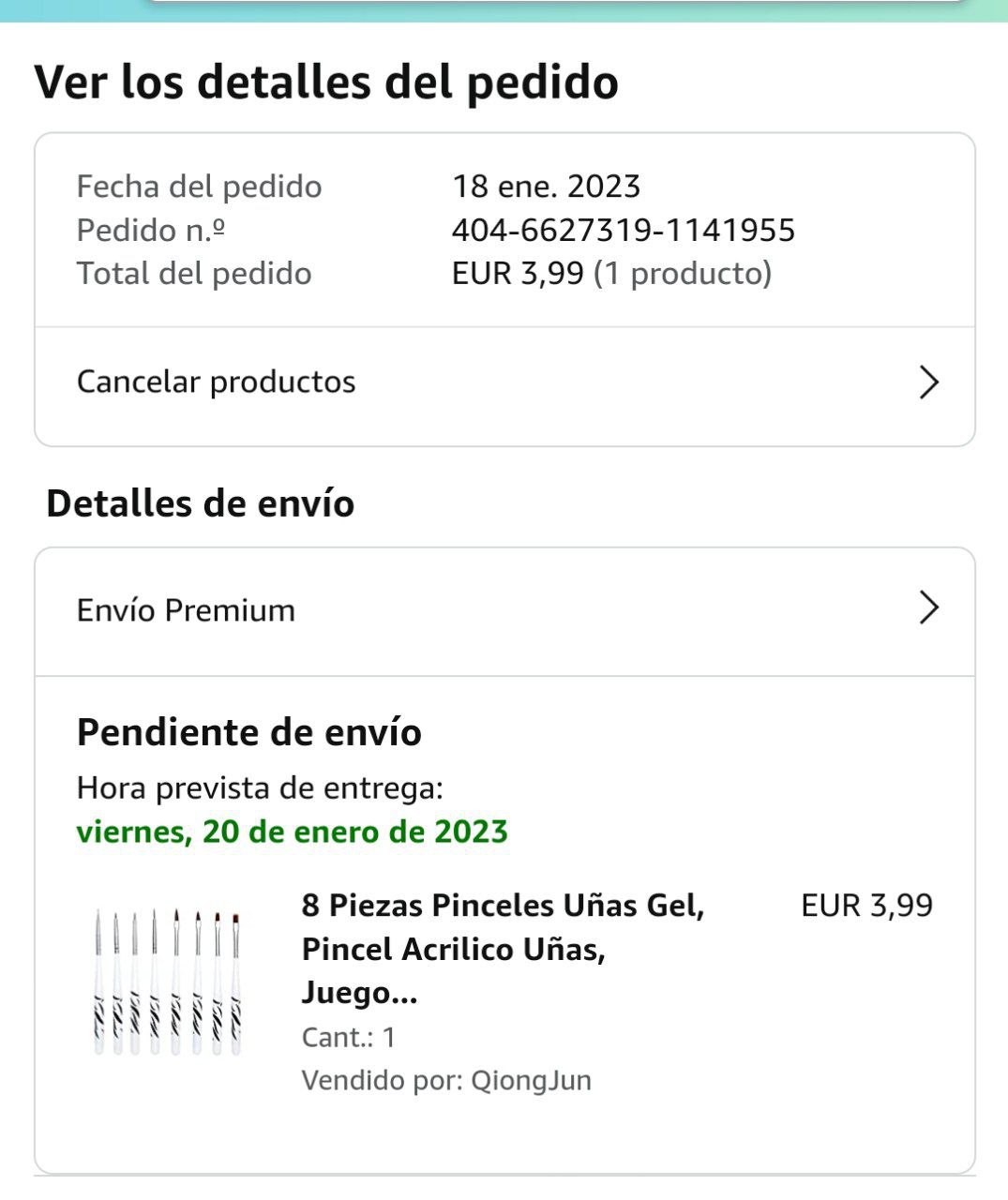Select the order number 404-6627319-1141955

(624, 230)
